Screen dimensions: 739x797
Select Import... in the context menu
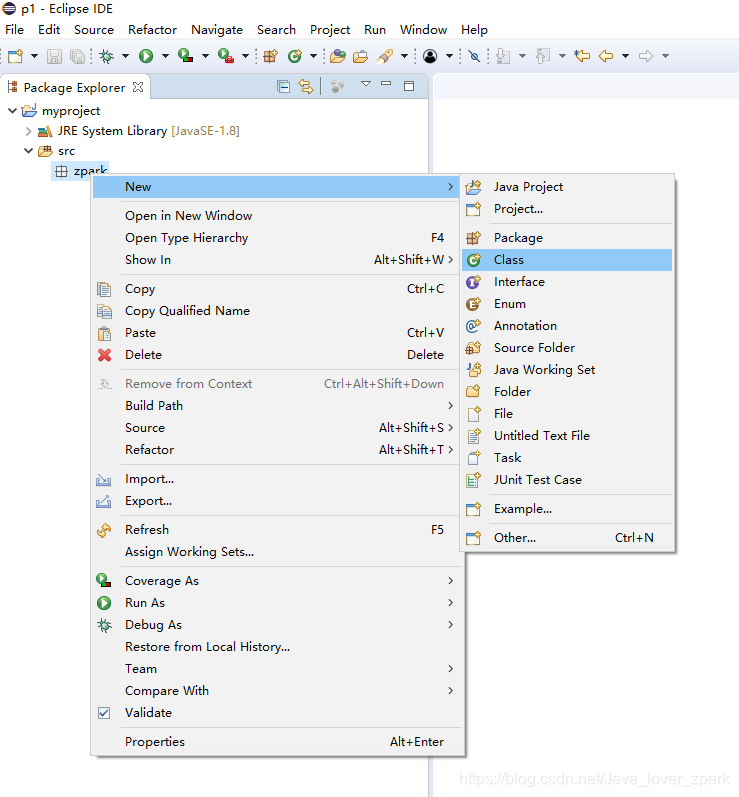pyautogui.click(x=277, y=479)
